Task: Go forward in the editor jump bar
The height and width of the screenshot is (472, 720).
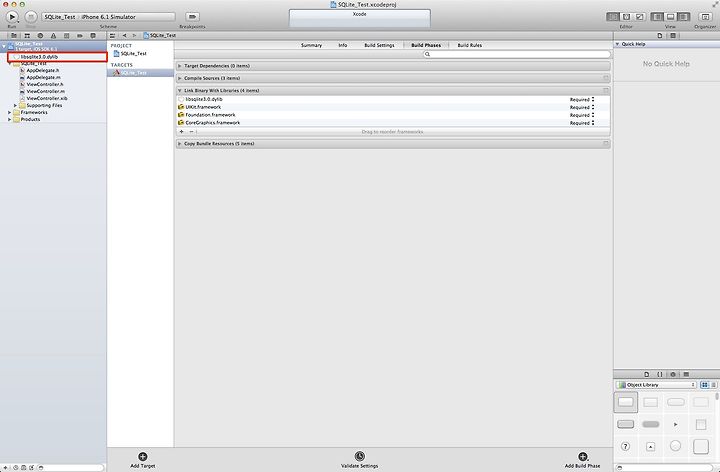Action: [134, 35]
